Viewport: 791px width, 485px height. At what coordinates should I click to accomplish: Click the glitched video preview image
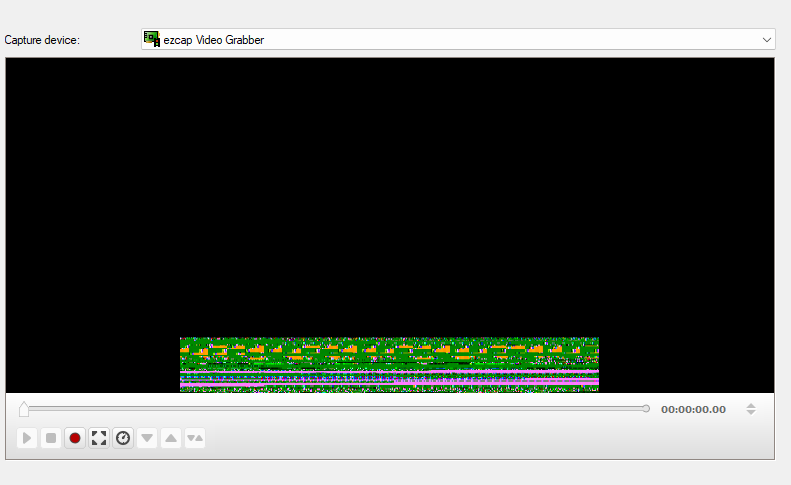tap(389, 364)
